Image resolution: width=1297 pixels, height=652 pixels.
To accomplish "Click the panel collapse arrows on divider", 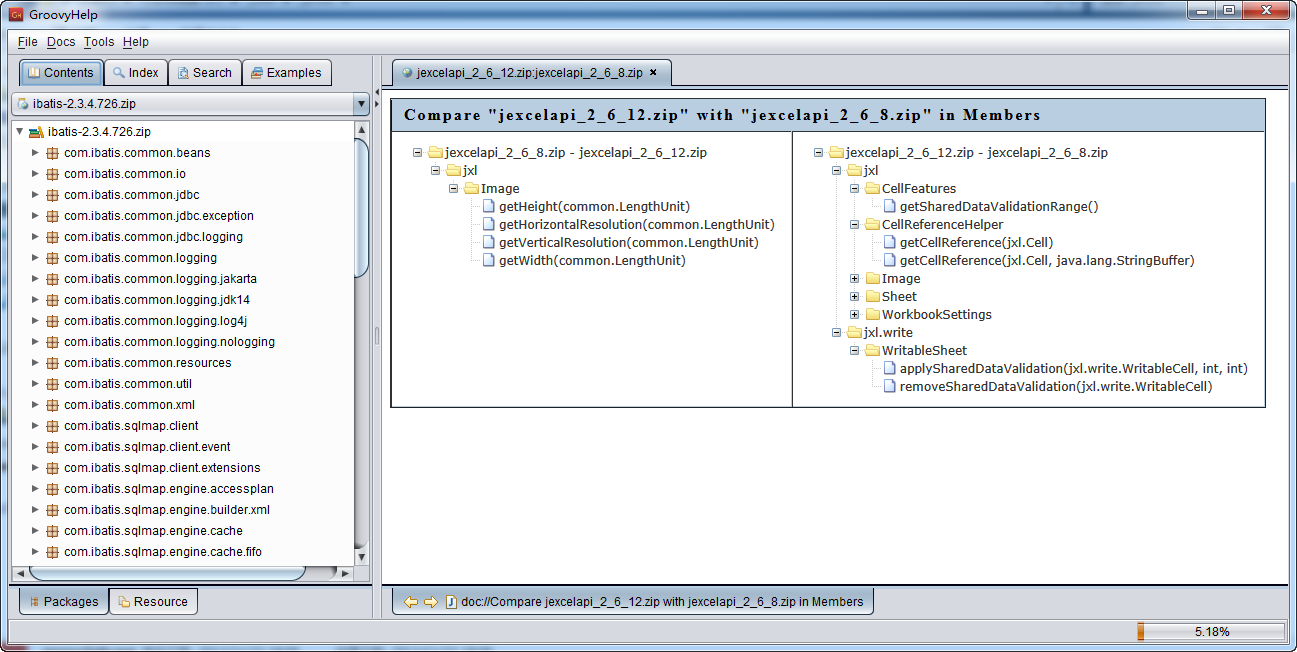I will pyautogui.click(x=377, y=98).
